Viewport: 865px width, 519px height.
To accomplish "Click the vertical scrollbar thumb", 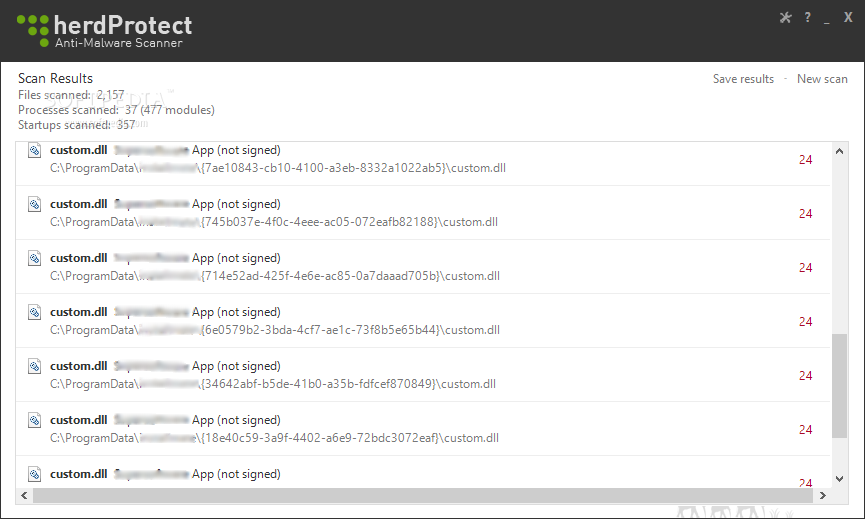I will point(839,386).
